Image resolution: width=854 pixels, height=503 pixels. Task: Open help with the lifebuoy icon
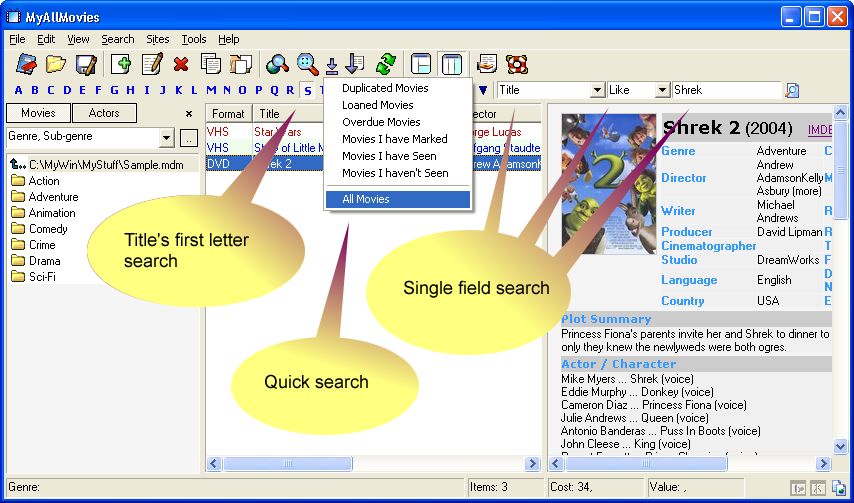coord(516,64)
